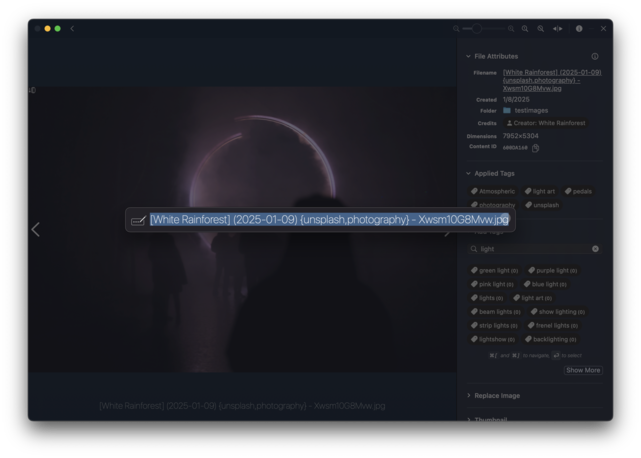Clear the tag search with the X icon
The image size is (641, 458).
pos(595,249)
